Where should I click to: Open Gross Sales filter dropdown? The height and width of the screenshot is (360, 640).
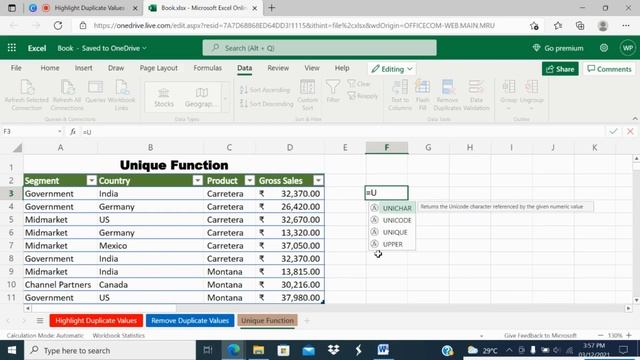point(318,180)
